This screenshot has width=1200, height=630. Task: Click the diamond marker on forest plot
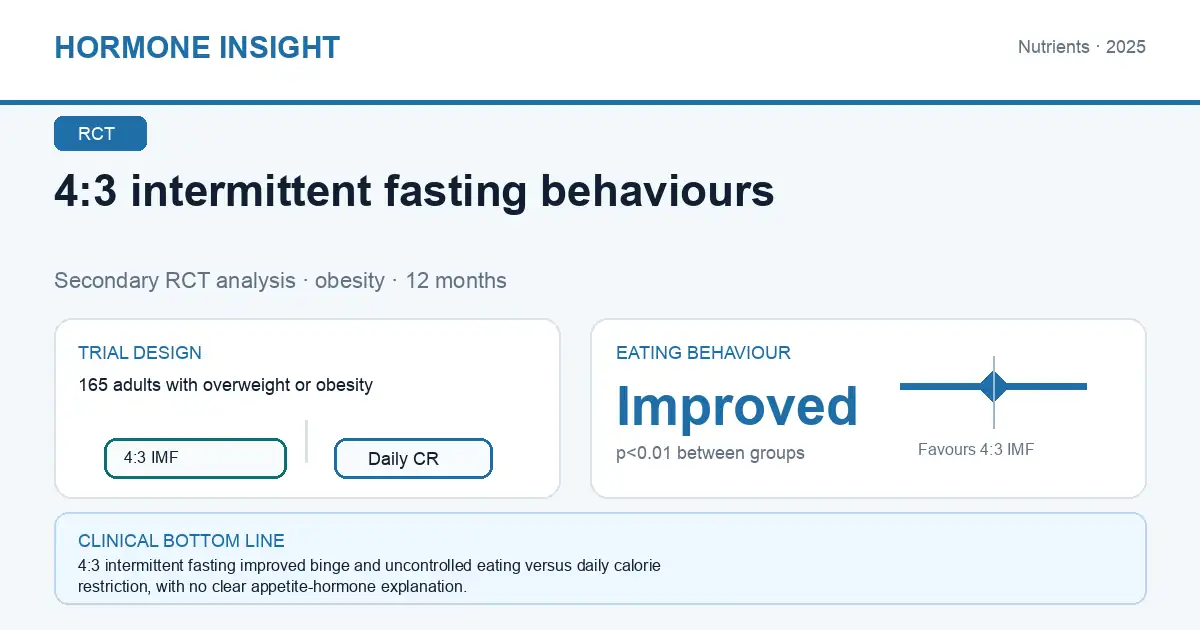(x=994, y=386)
